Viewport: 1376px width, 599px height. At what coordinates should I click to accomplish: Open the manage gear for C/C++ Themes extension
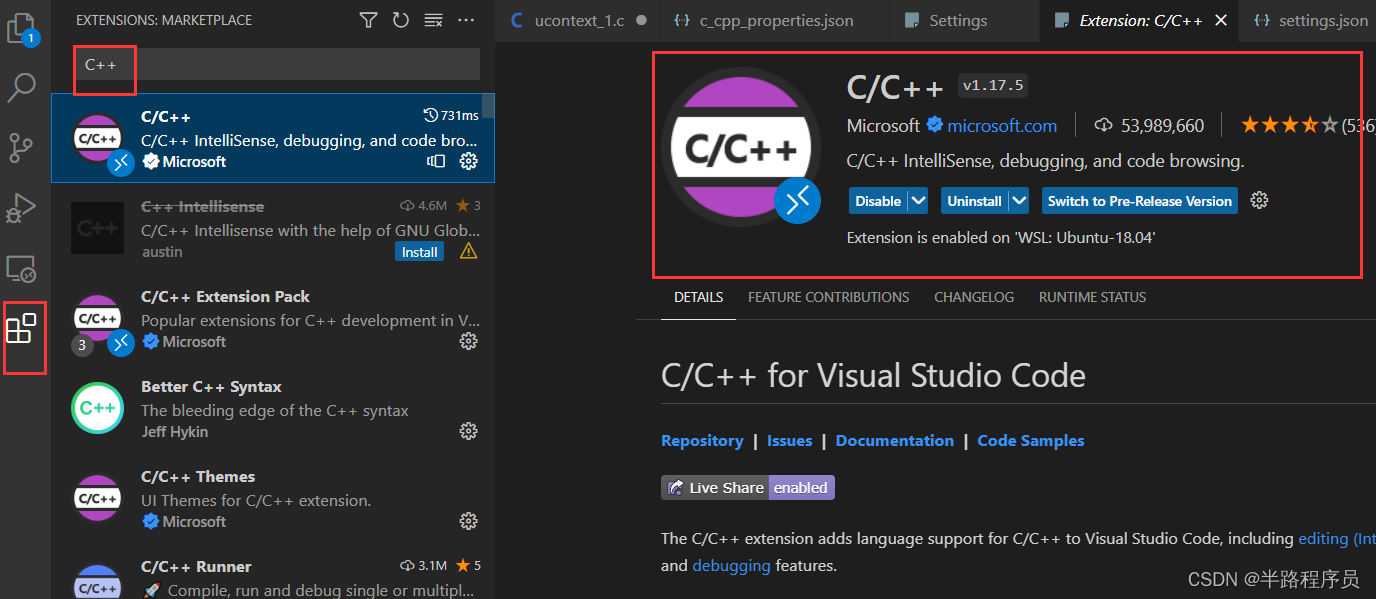468,521
